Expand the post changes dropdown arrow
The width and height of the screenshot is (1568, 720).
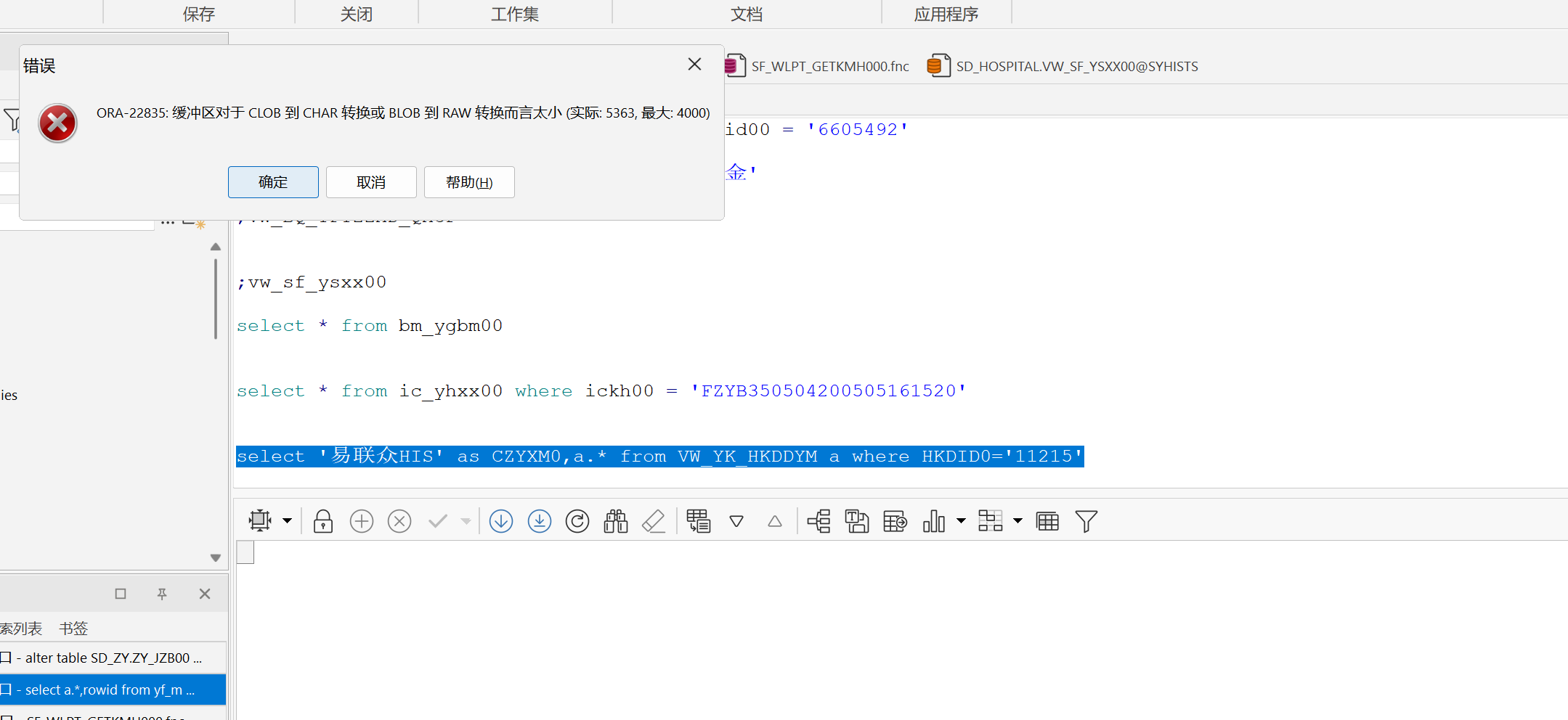coord(466,521)
